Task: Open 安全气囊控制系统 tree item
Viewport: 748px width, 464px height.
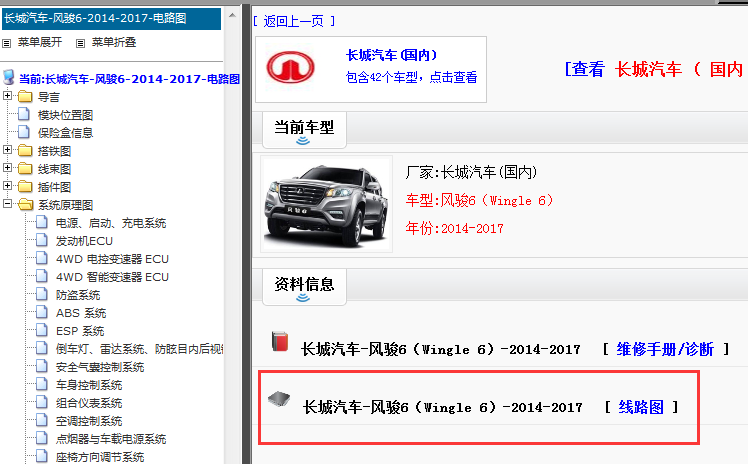Action: [x=100, y=367]
